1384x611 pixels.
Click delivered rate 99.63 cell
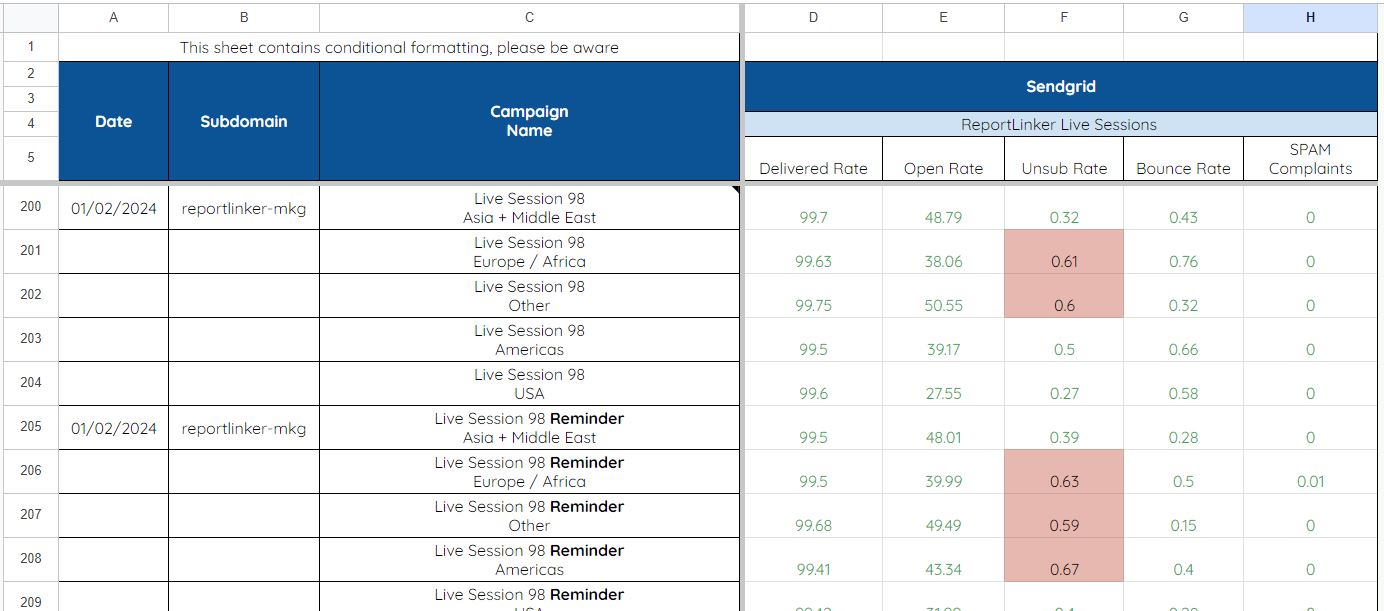tap(813, 252)
